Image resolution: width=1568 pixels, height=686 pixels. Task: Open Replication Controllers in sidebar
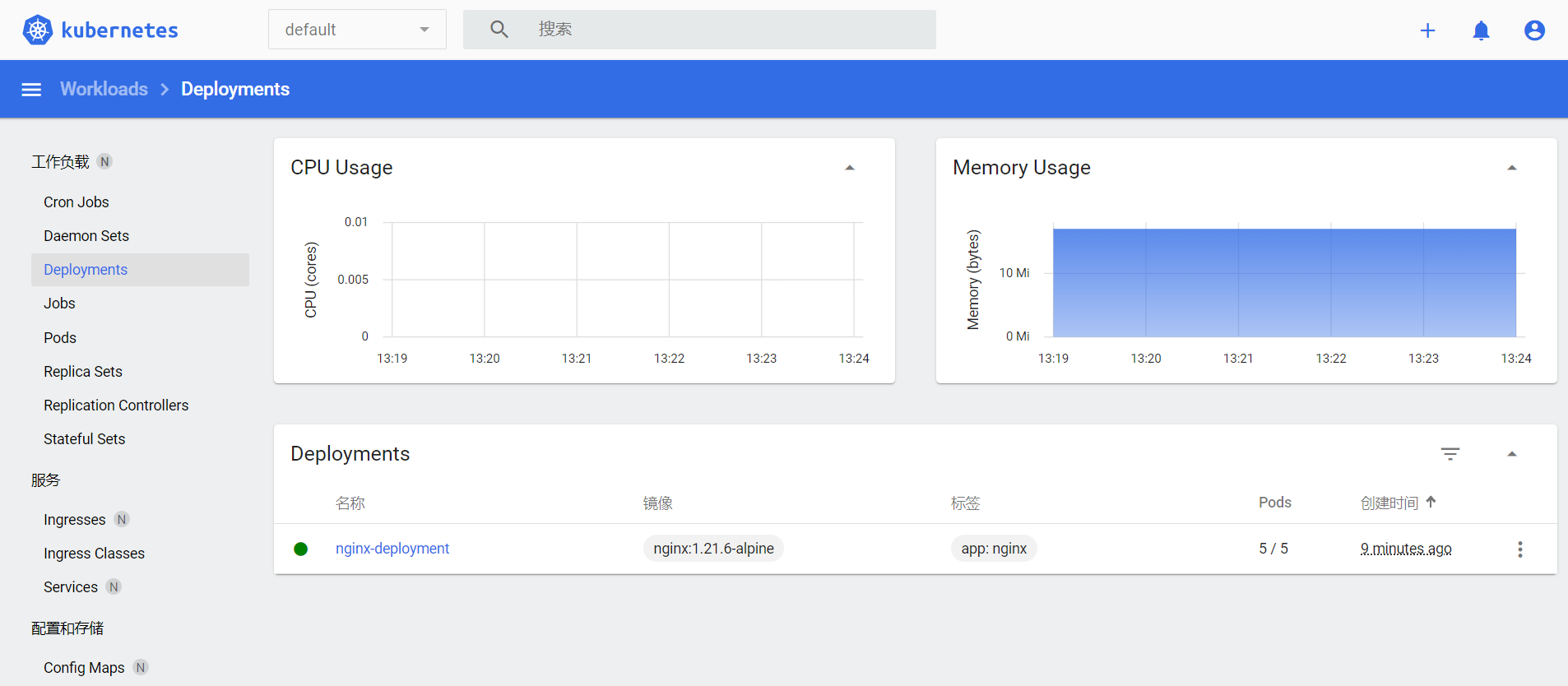point(116,406)
